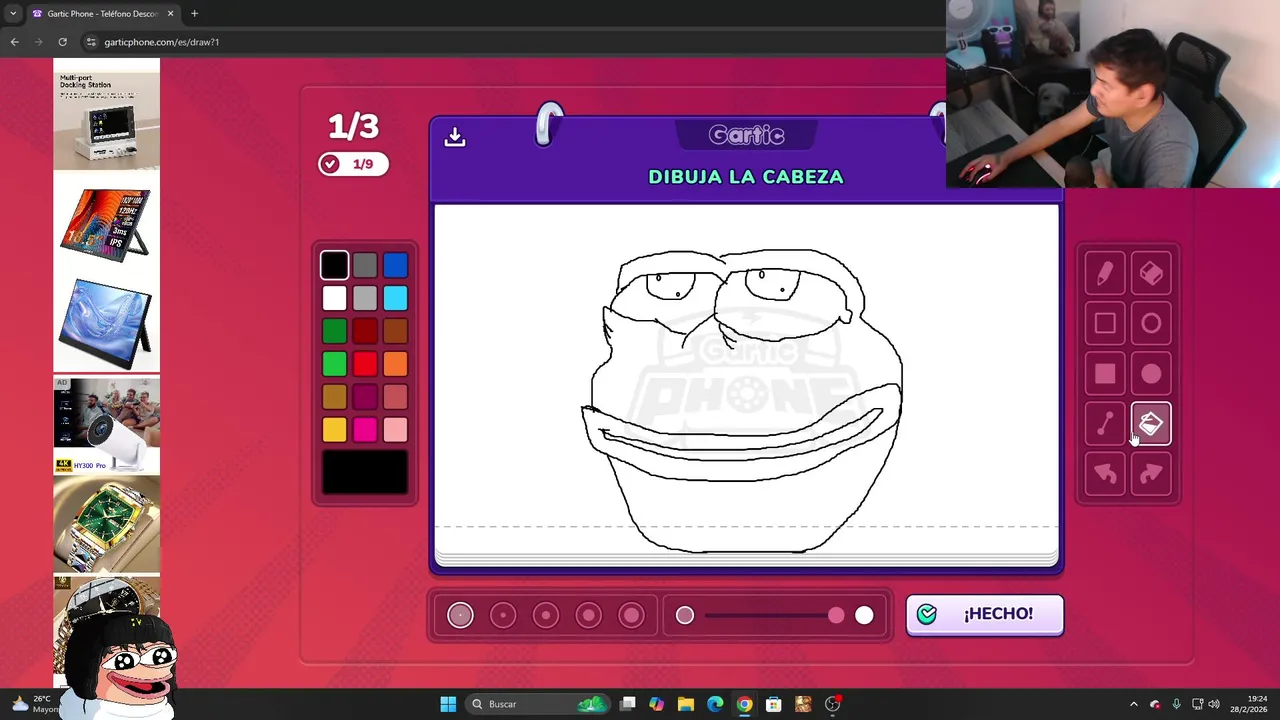Open Windows Start menu
This screenshot has width=1280, height=720.
coord(448,704)
